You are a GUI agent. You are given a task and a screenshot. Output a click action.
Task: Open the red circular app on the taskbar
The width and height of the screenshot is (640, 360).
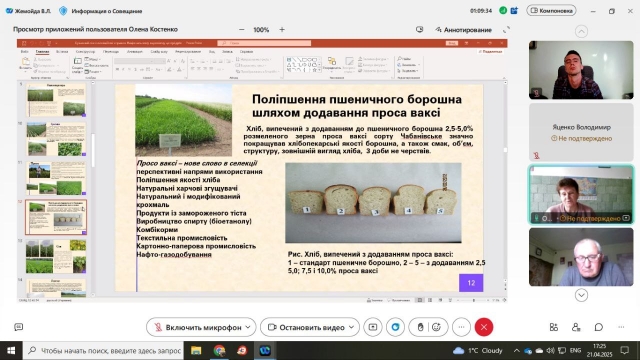pyautogui.click(x=242, y=351)
